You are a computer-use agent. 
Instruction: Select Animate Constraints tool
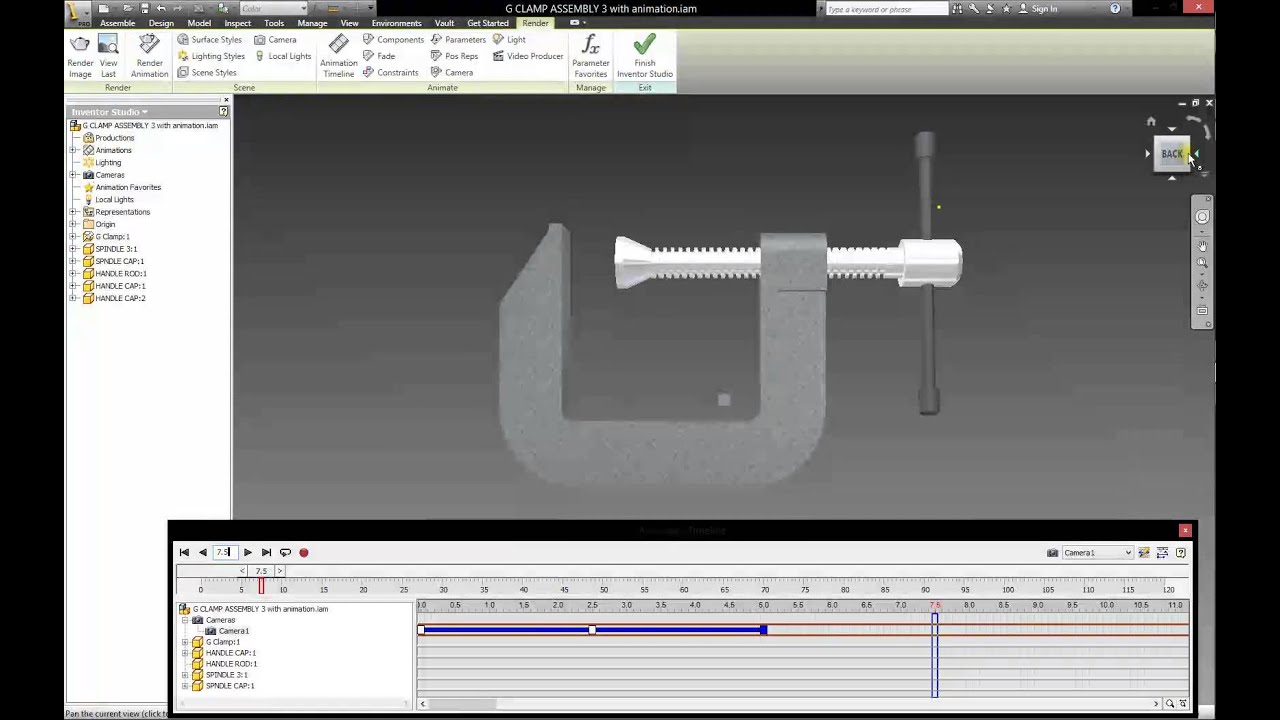coord(390,72)
